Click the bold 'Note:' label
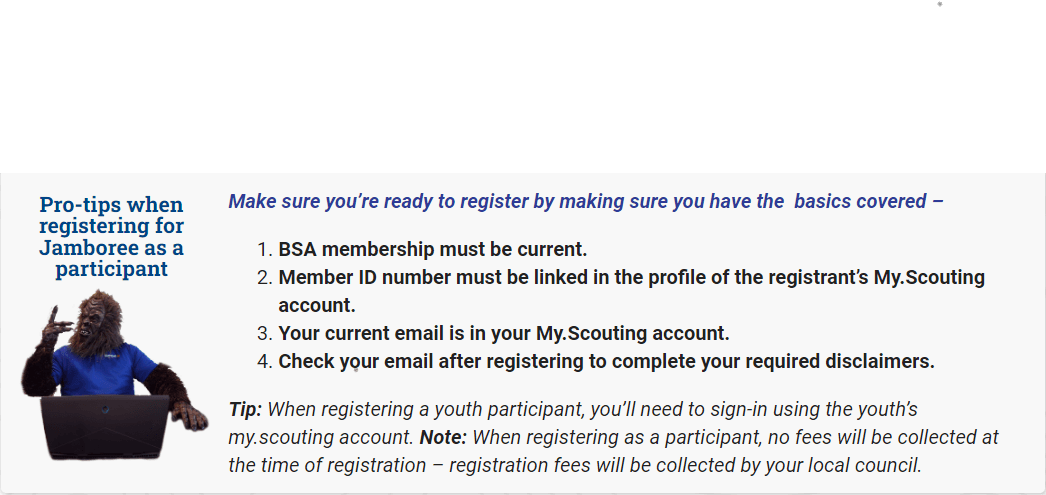The height and width of the screenshot is (495, 1046). point(443,438)
